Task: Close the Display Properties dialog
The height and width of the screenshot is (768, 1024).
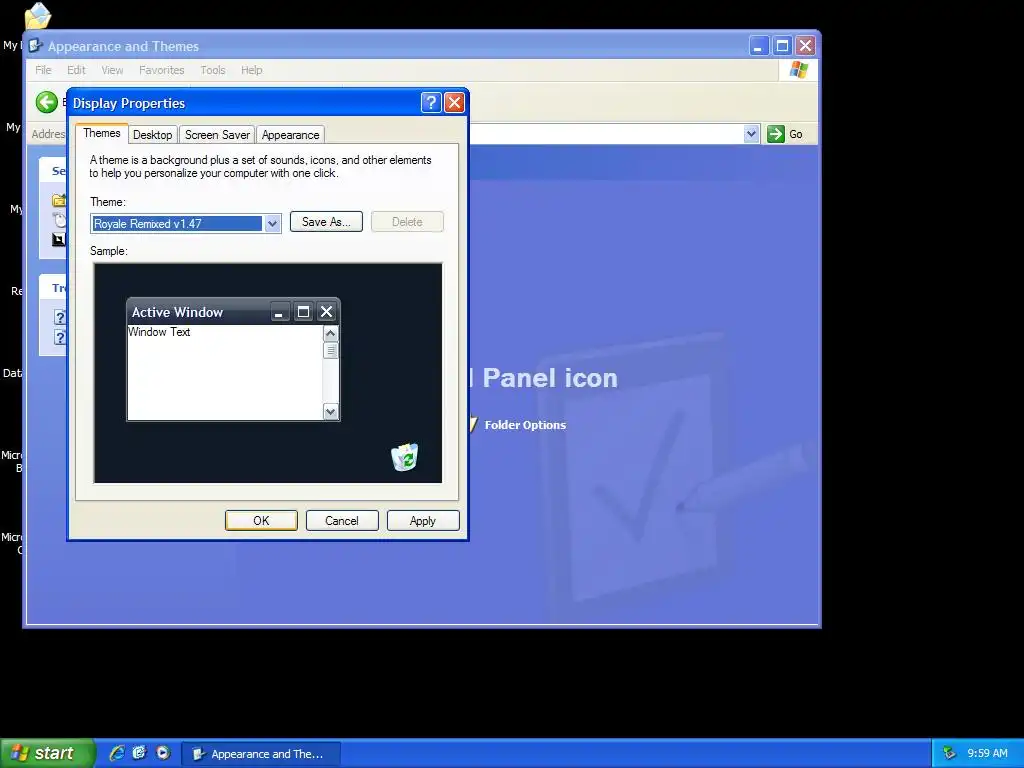Action: 454,103
